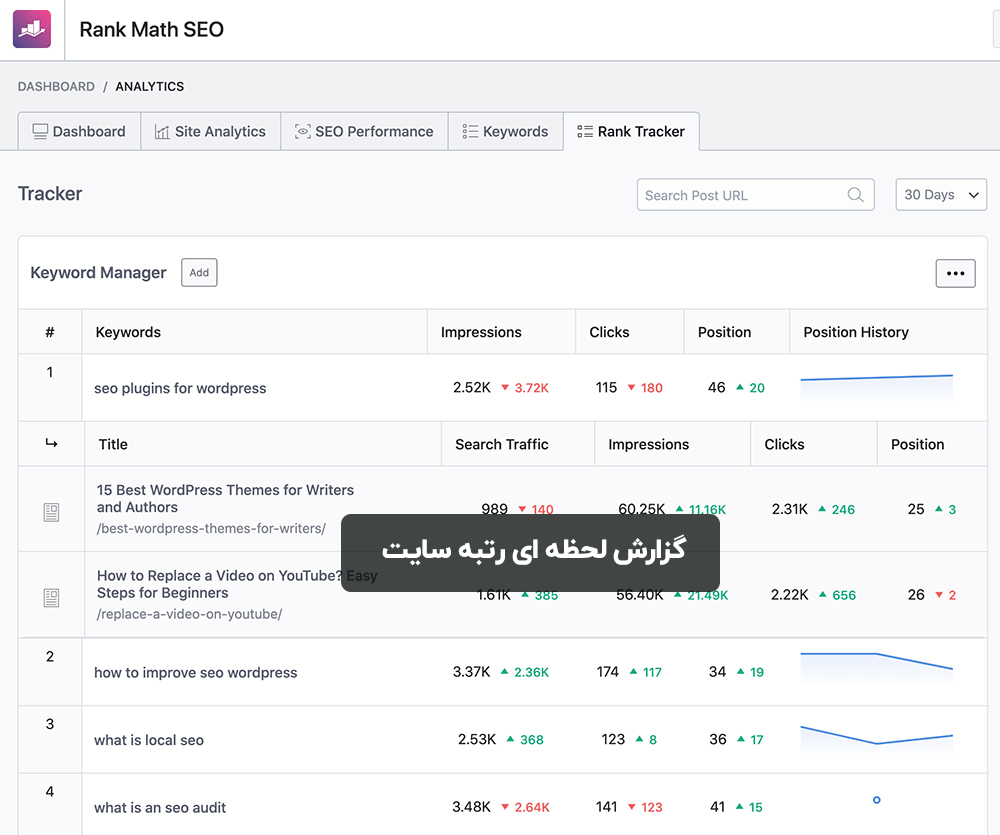Image resolution: width=1000 pixels, height=835 pixels.
Task: Click the position dot for what is an seo audit
Action: [x=876, y=800]
